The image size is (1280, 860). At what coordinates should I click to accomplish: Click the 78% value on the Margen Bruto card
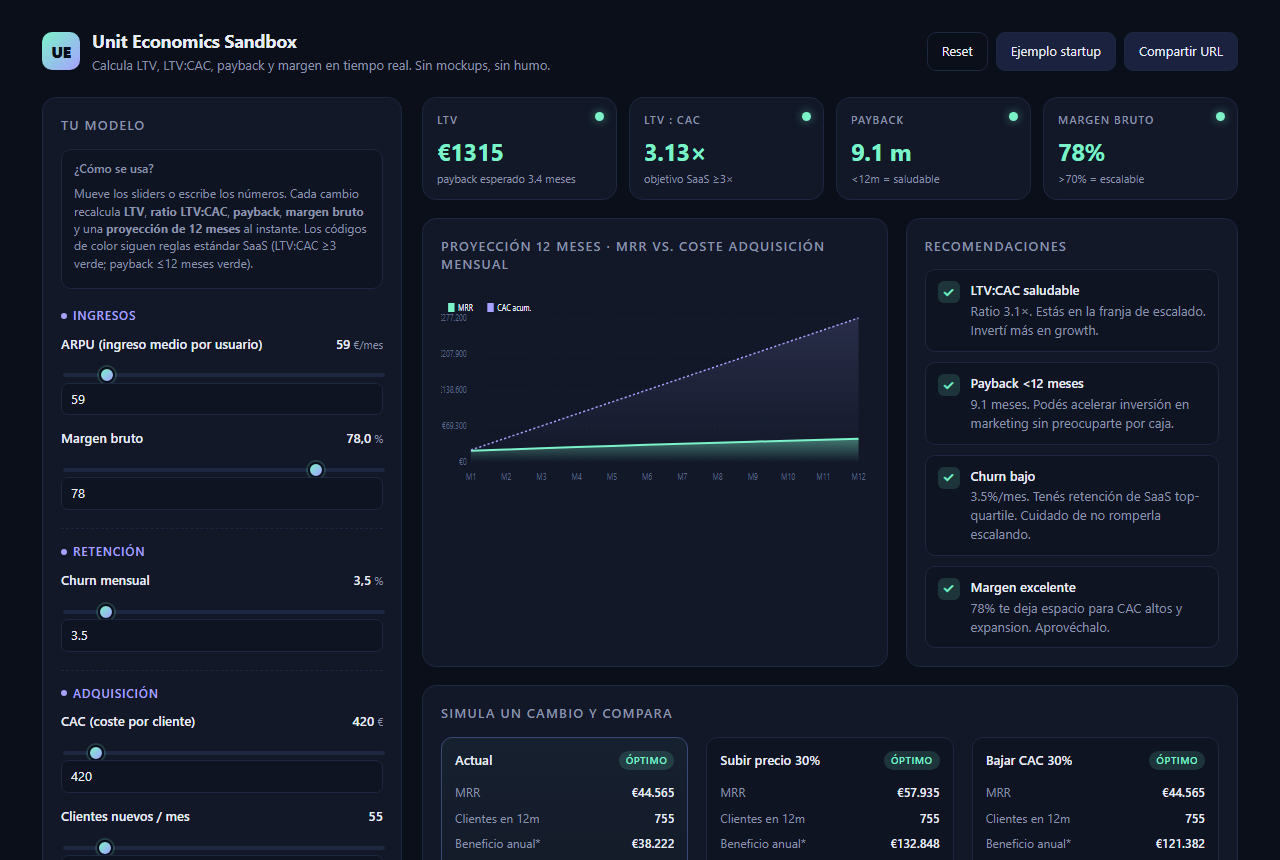(1081, 153)
